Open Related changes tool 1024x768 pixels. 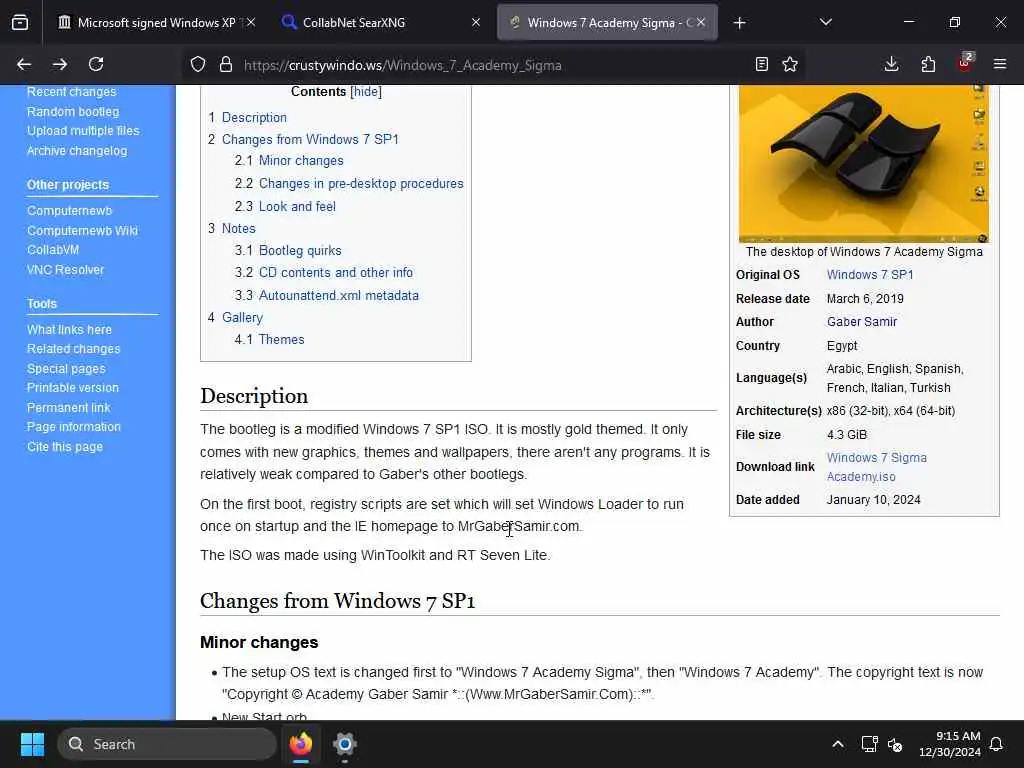[x=73, y=349]
